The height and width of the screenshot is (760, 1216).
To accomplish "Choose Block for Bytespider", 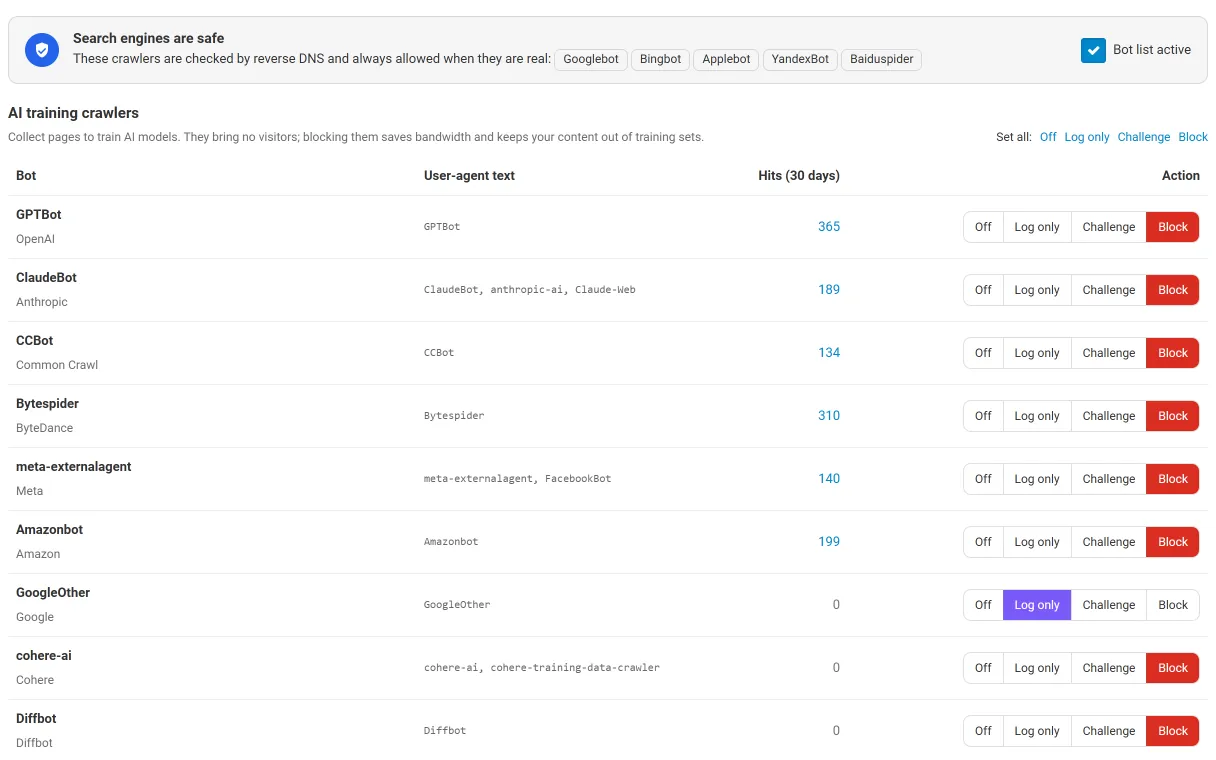I will click(1172, 416).
